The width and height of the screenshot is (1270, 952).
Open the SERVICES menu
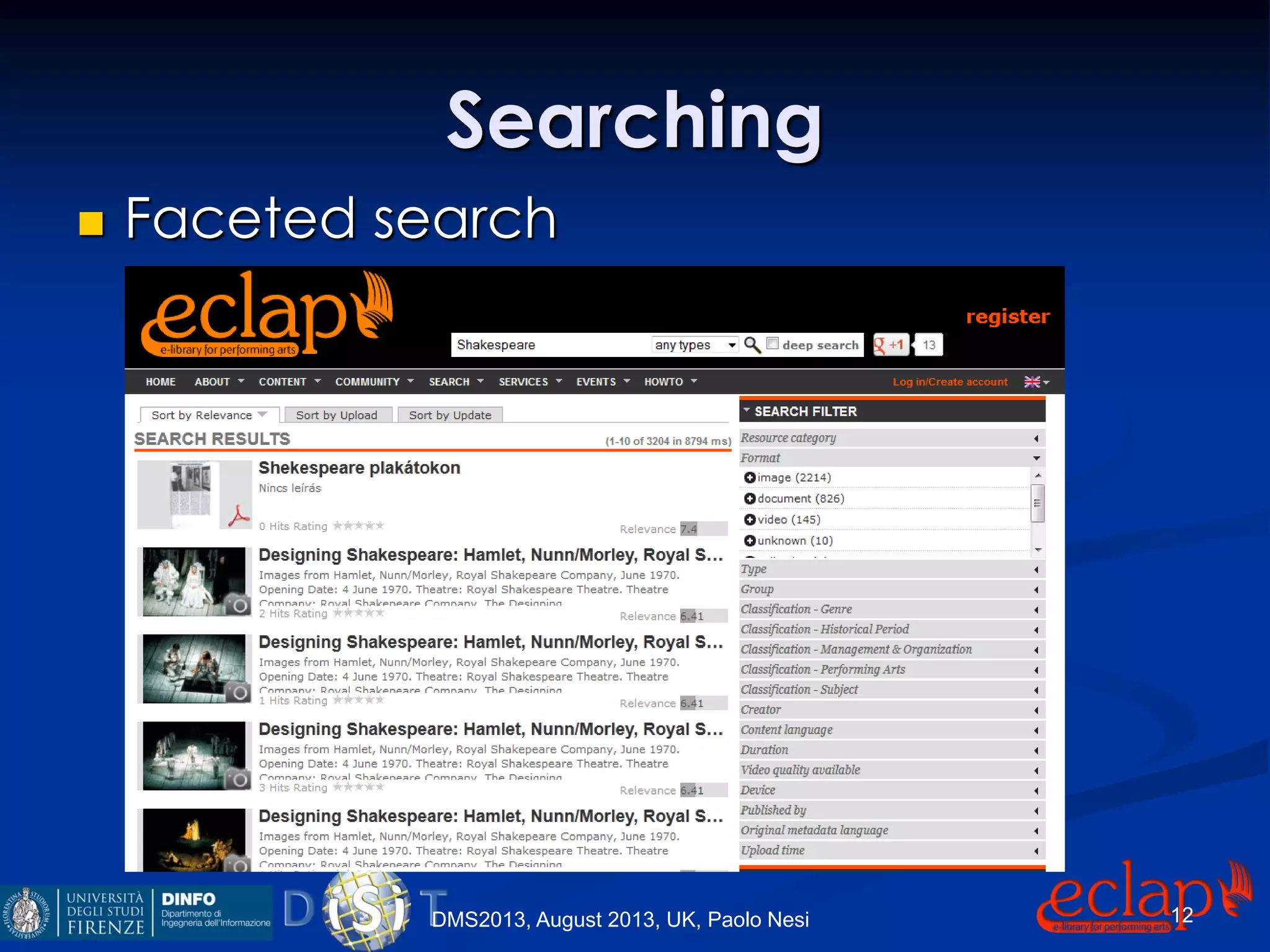(x=530, y=382)
